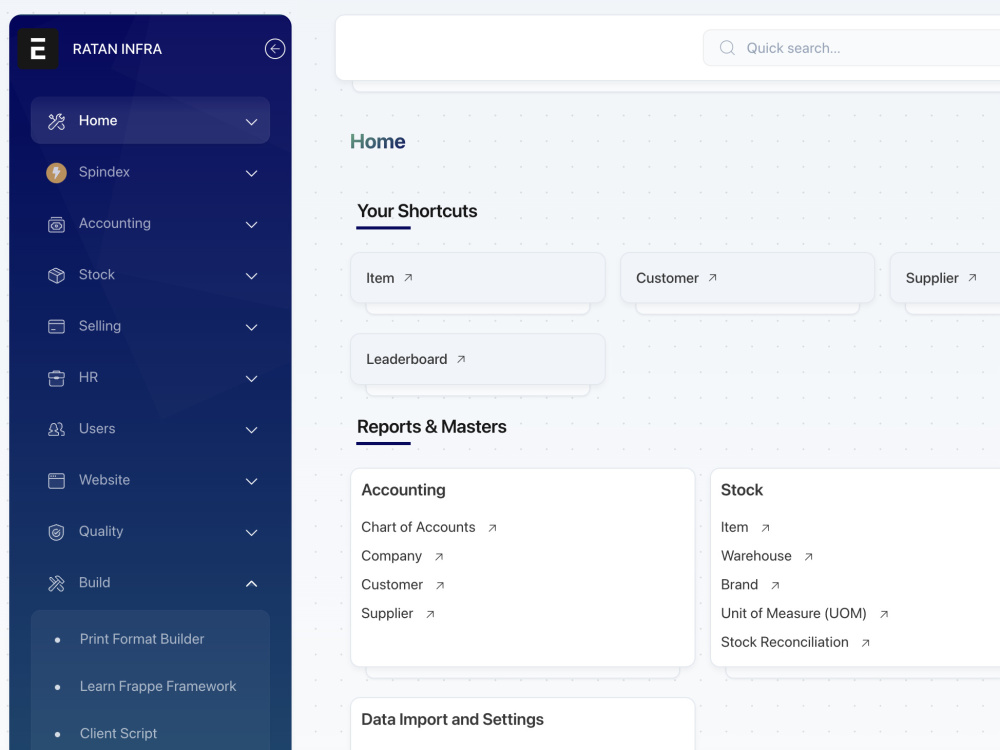Click arrow icon beside Leaderboard shortcut

pyautogui.click(x=460, y=359)
